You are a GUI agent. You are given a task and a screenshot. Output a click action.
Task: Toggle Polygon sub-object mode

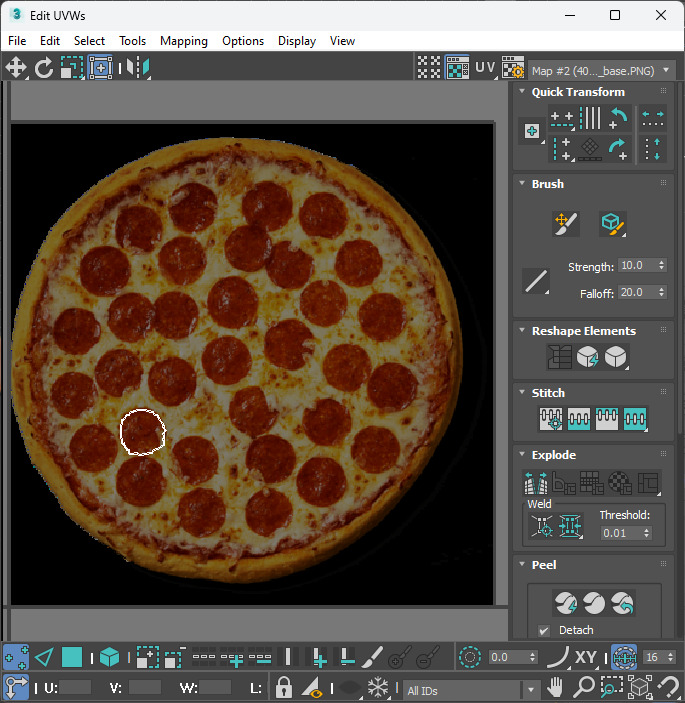pyautogui.click(x=72, y=658)
